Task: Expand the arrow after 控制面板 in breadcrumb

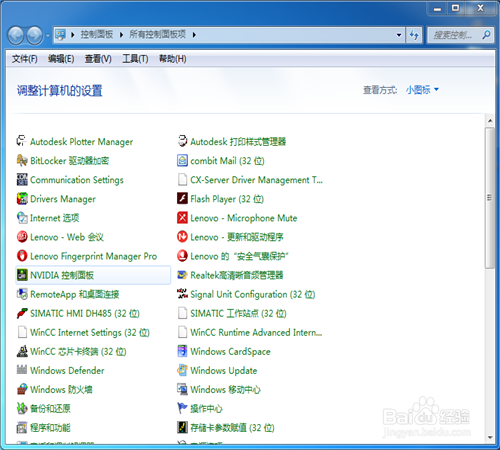Action: [x=121, y=35]
